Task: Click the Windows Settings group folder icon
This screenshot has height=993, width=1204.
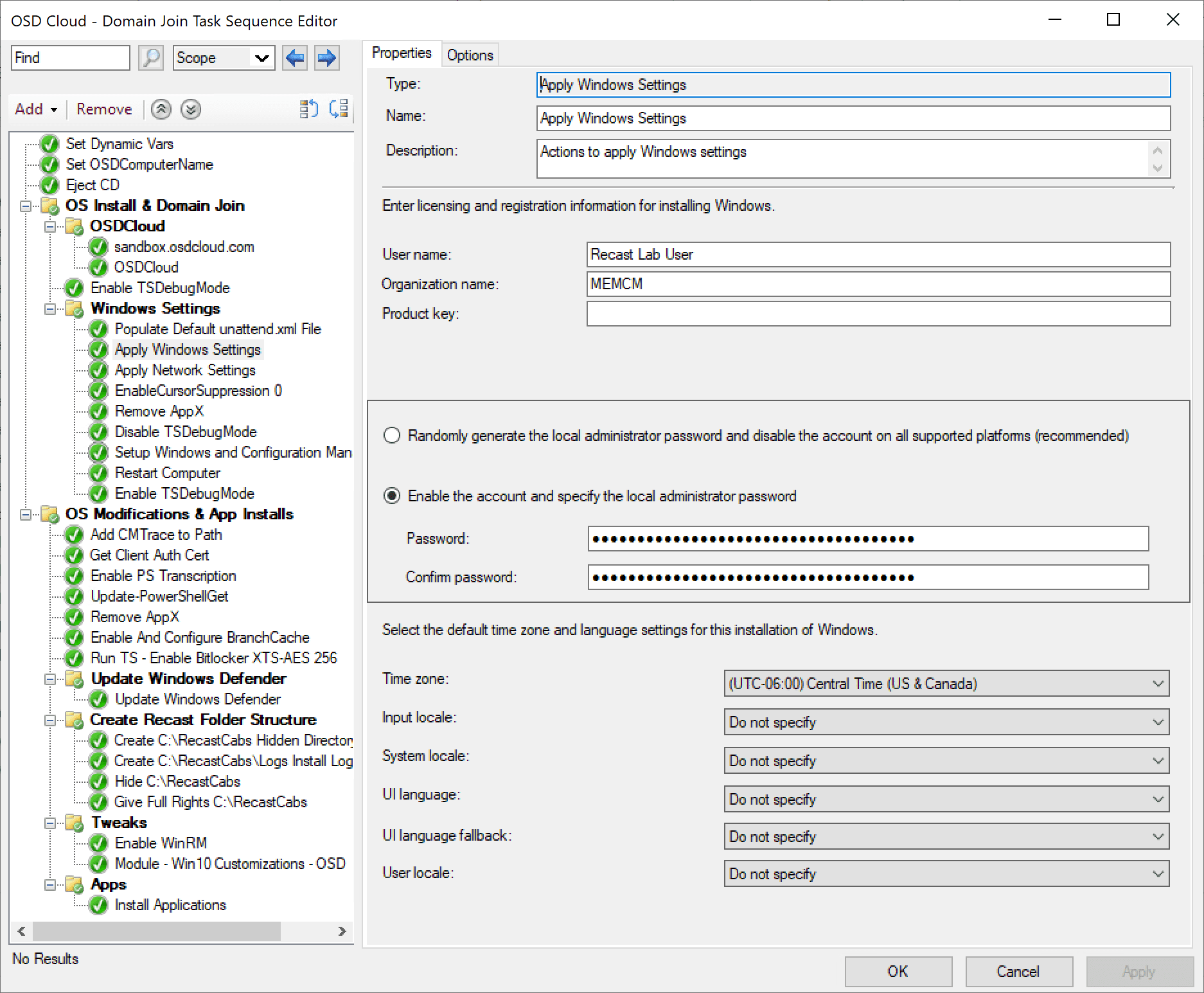Action: point(75,309)
